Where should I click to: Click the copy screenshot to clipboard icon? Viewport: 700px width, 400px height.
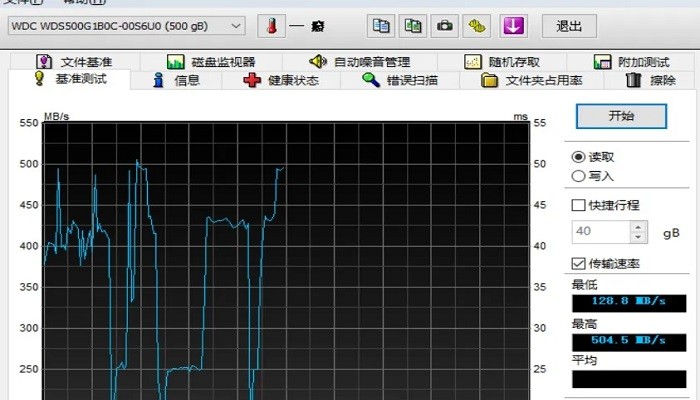412,26
